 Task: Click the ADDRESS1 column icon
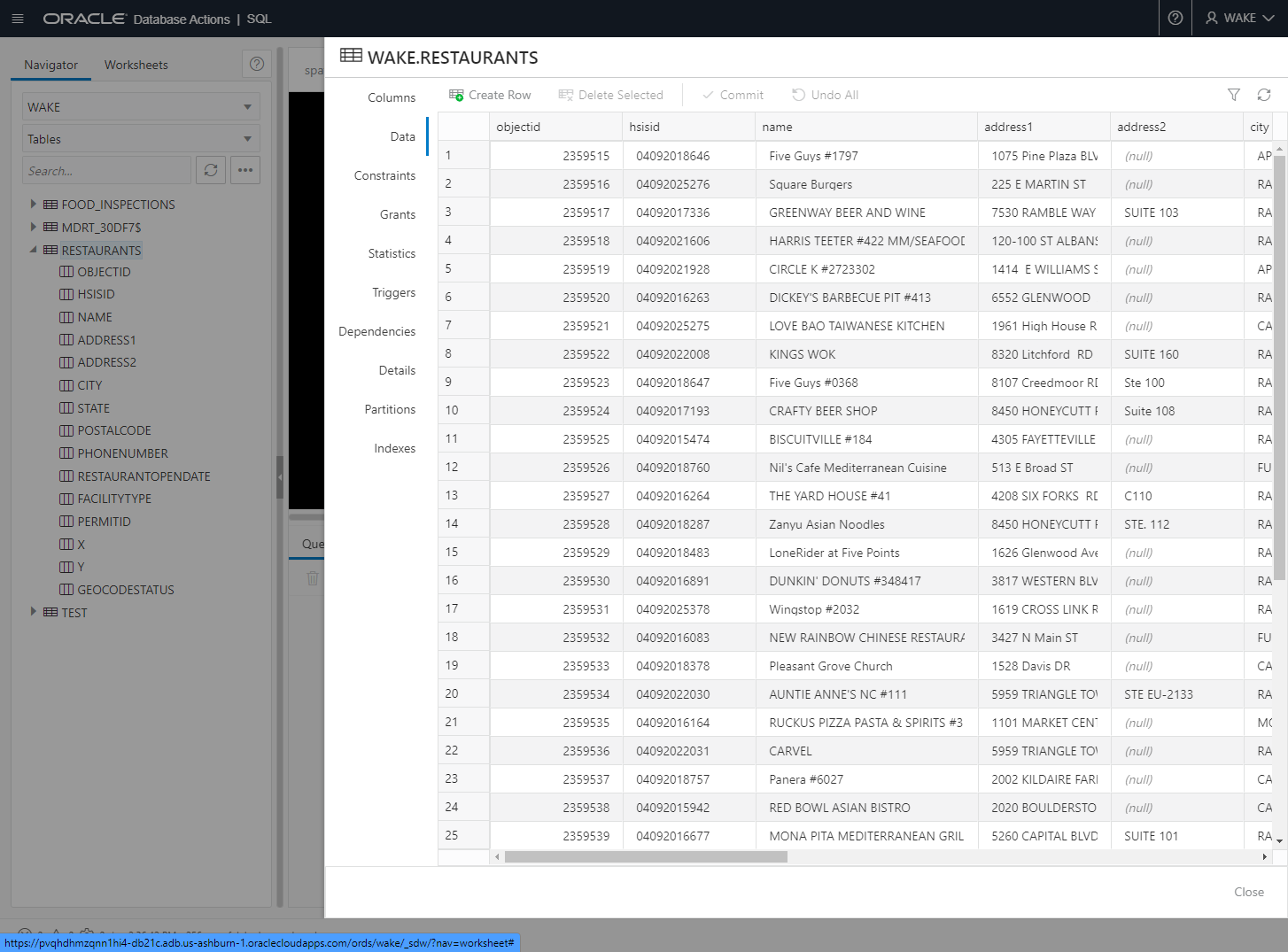click(x=66, y=340)
